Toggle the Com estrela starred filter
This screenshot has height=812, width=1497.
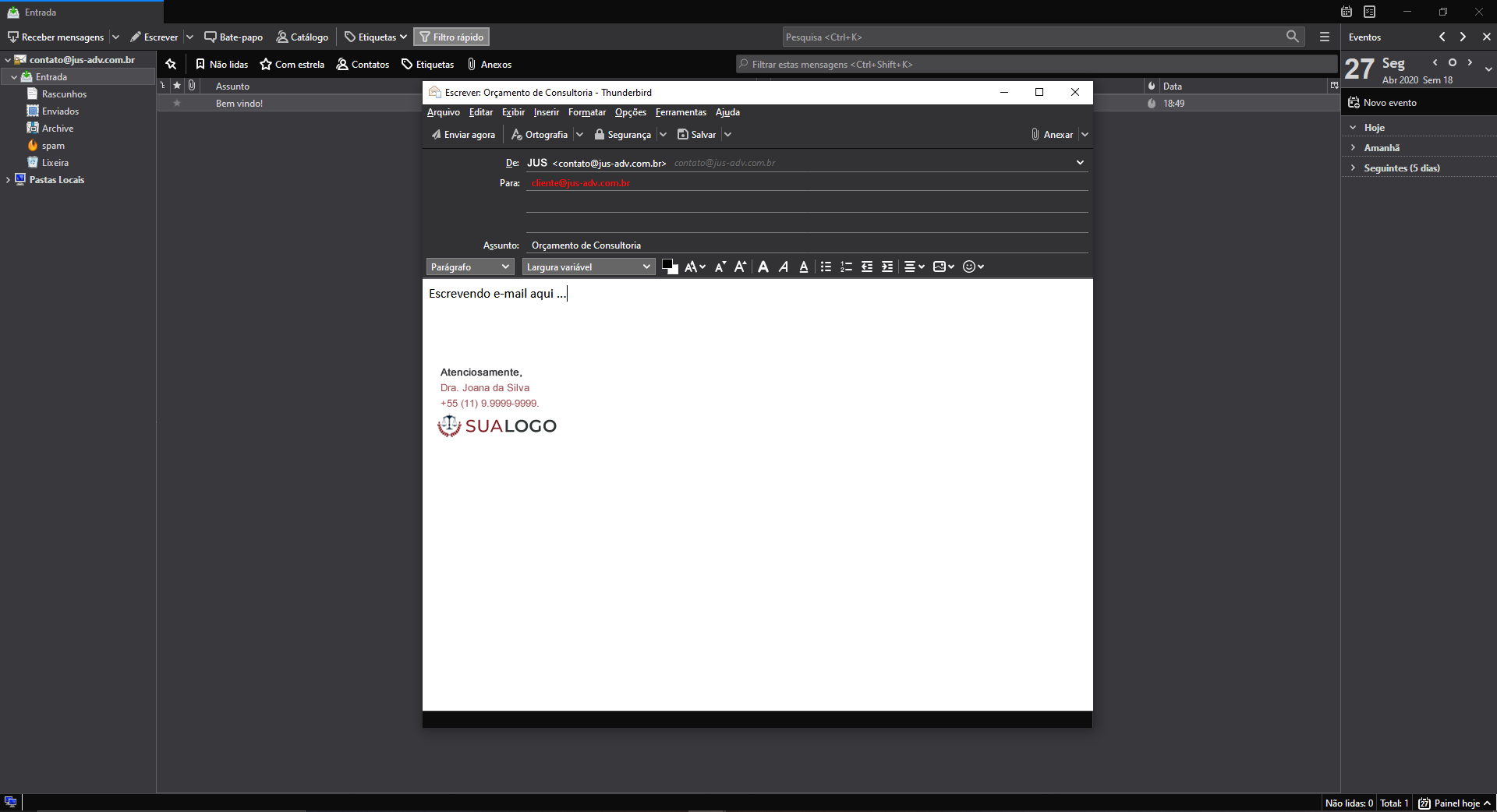[292, 65]
